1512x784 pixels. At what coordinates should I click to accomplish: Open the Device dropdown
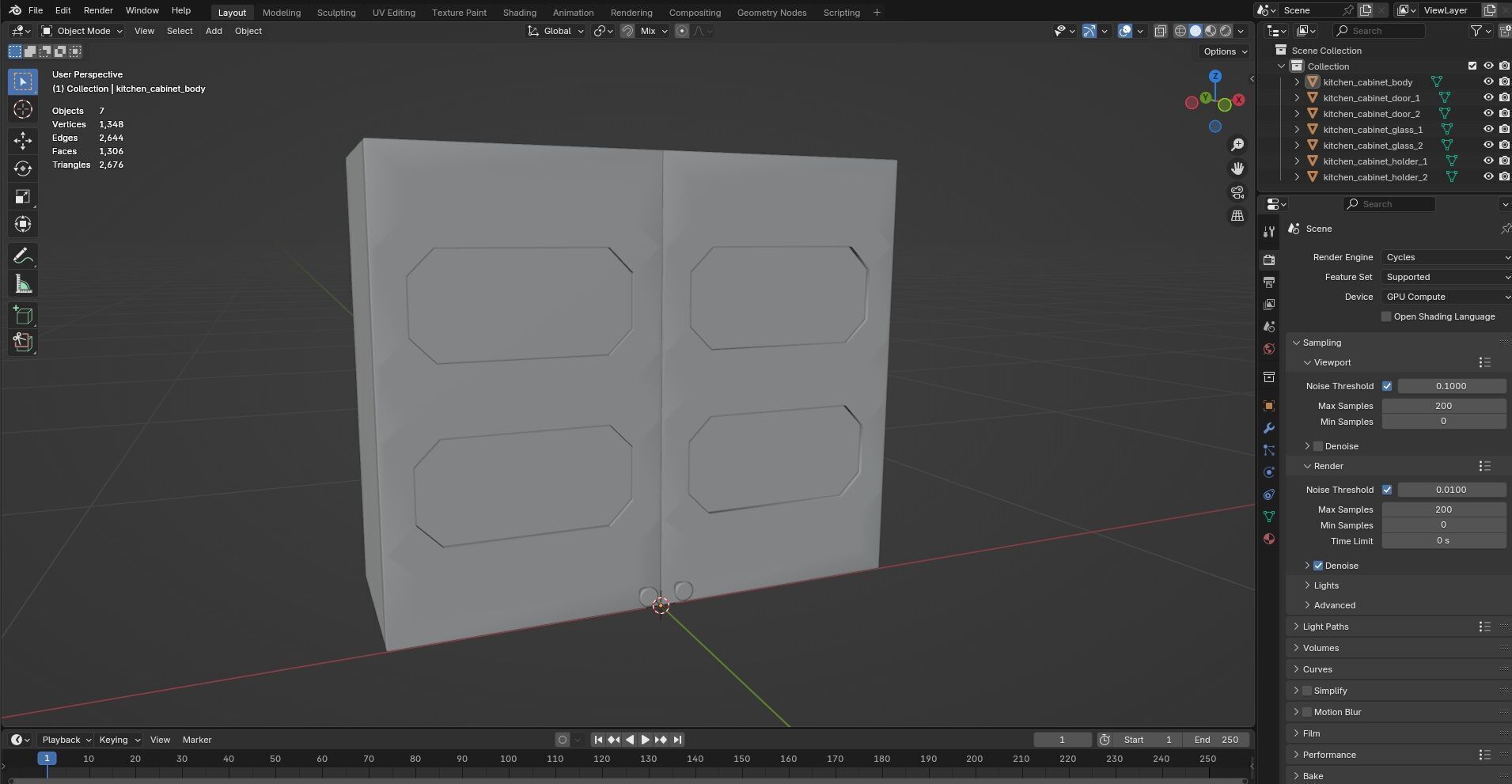[x=1446, y=297]
